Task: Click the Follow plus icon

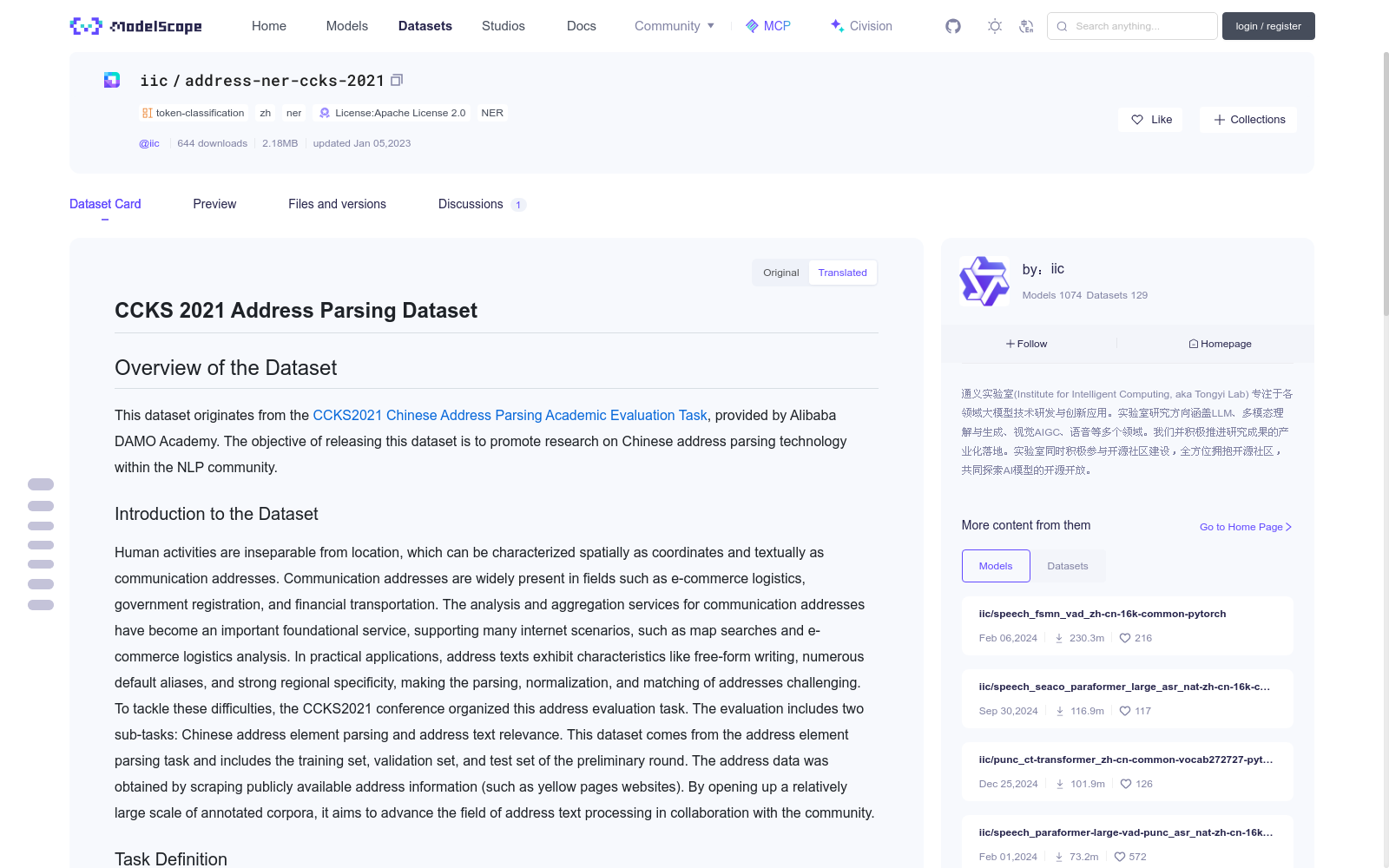Action: 1010,344
